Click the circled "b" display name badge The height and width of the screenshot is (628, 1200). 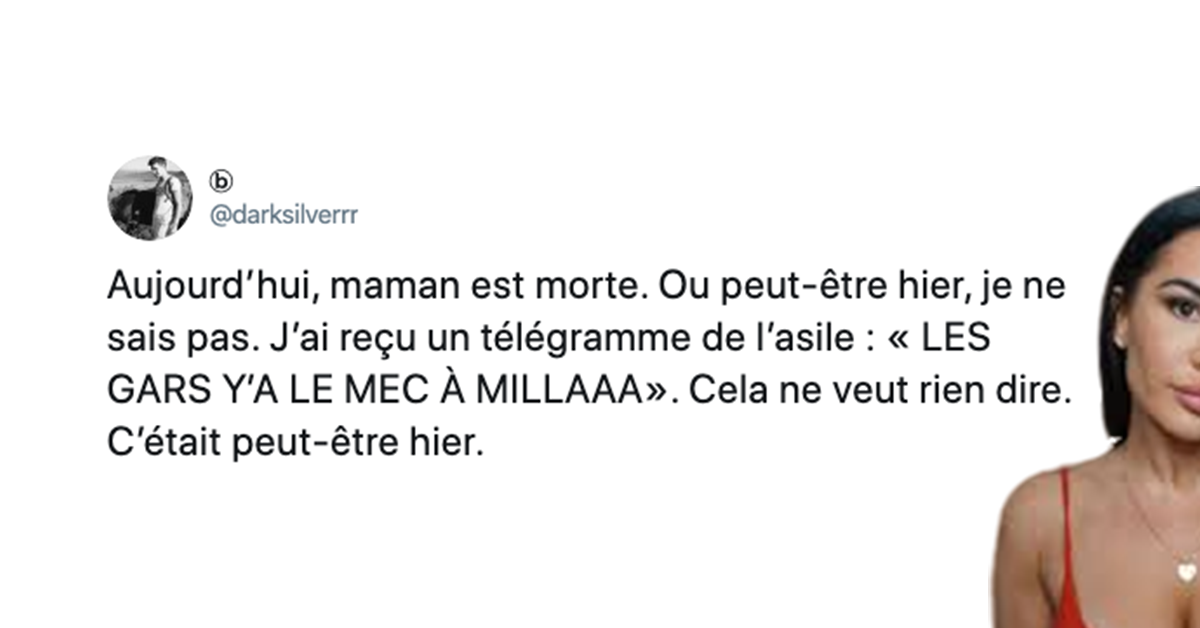pos(220,181)
